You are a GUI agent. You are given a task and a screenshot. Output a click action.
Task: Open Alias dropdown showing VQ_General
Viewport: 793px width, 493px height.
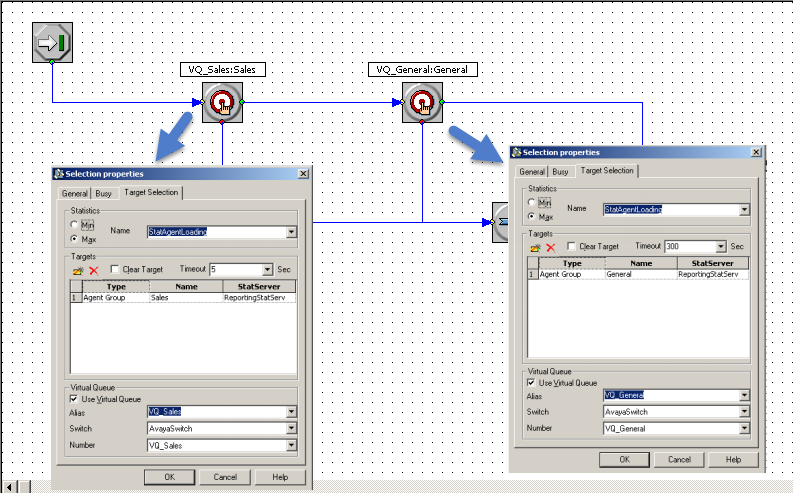744,395
